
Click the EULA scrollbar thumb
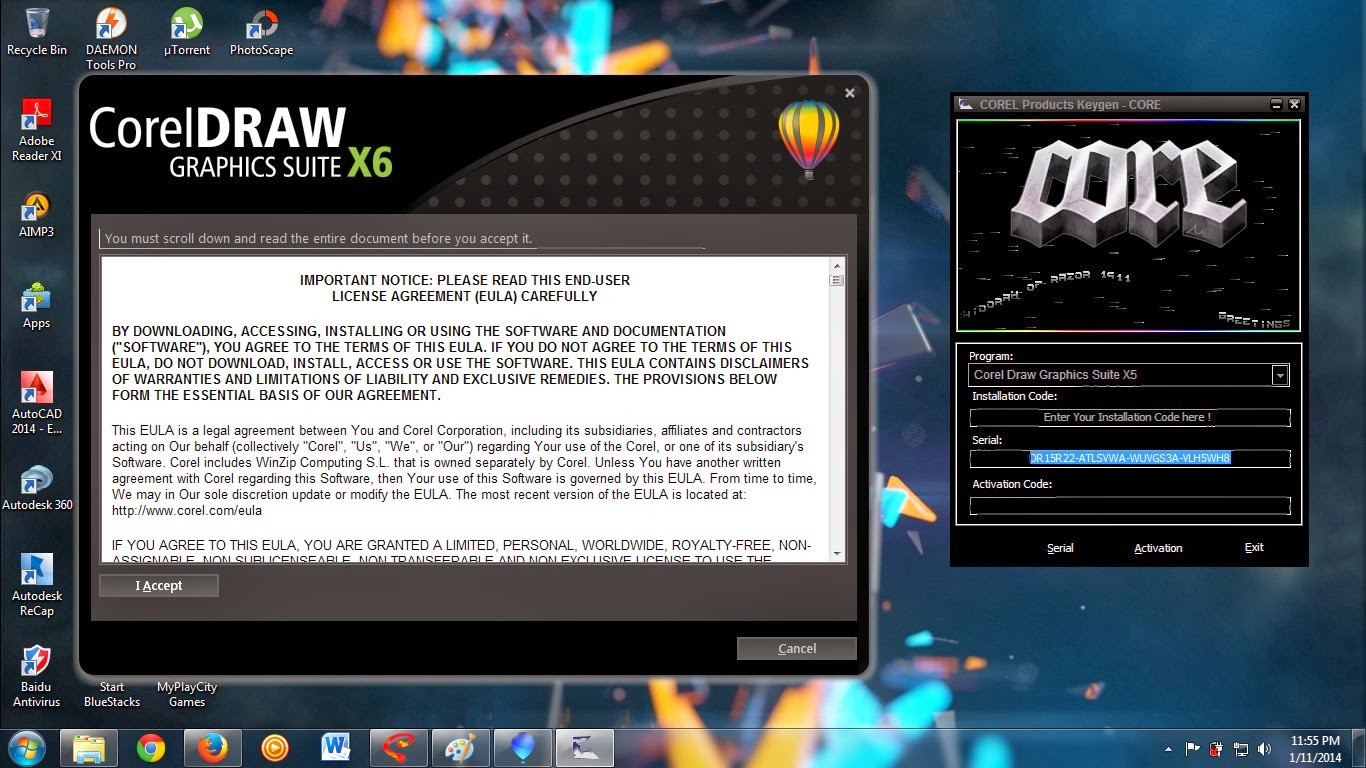click(x=837, y=281)
